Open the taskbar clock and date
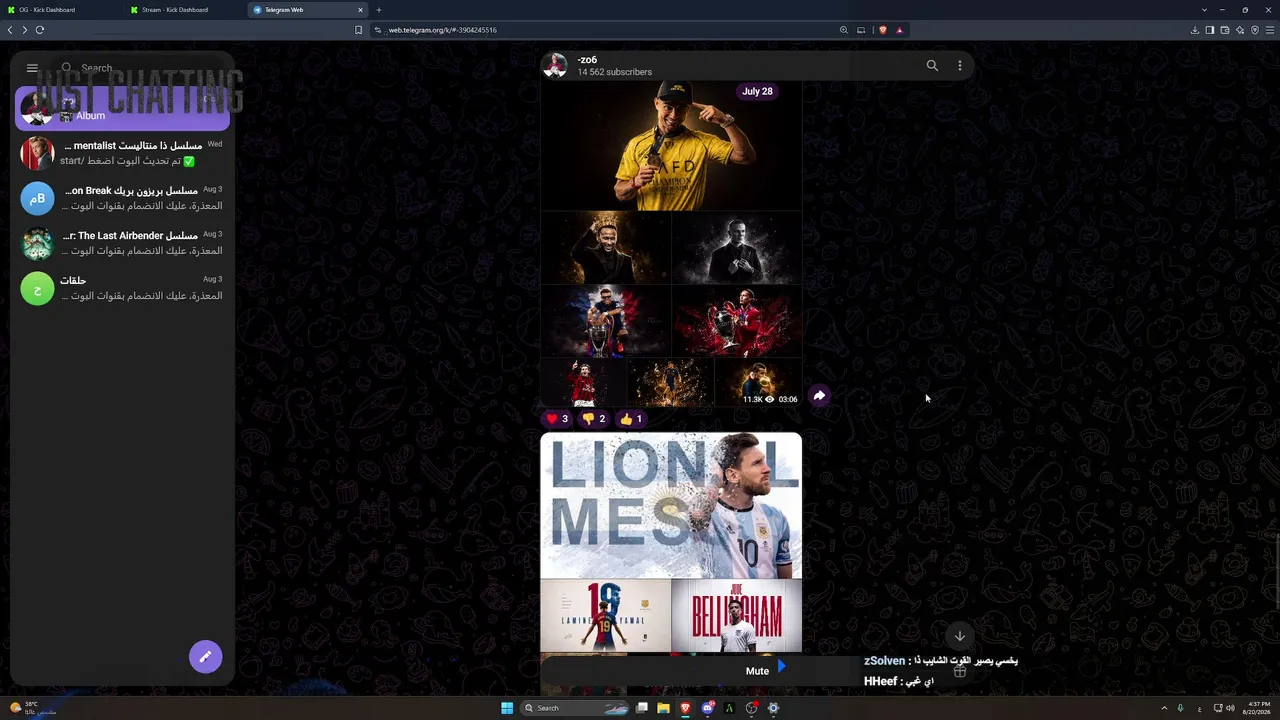This screenshot has height=720, width=1280. [x=1257, y=708]
